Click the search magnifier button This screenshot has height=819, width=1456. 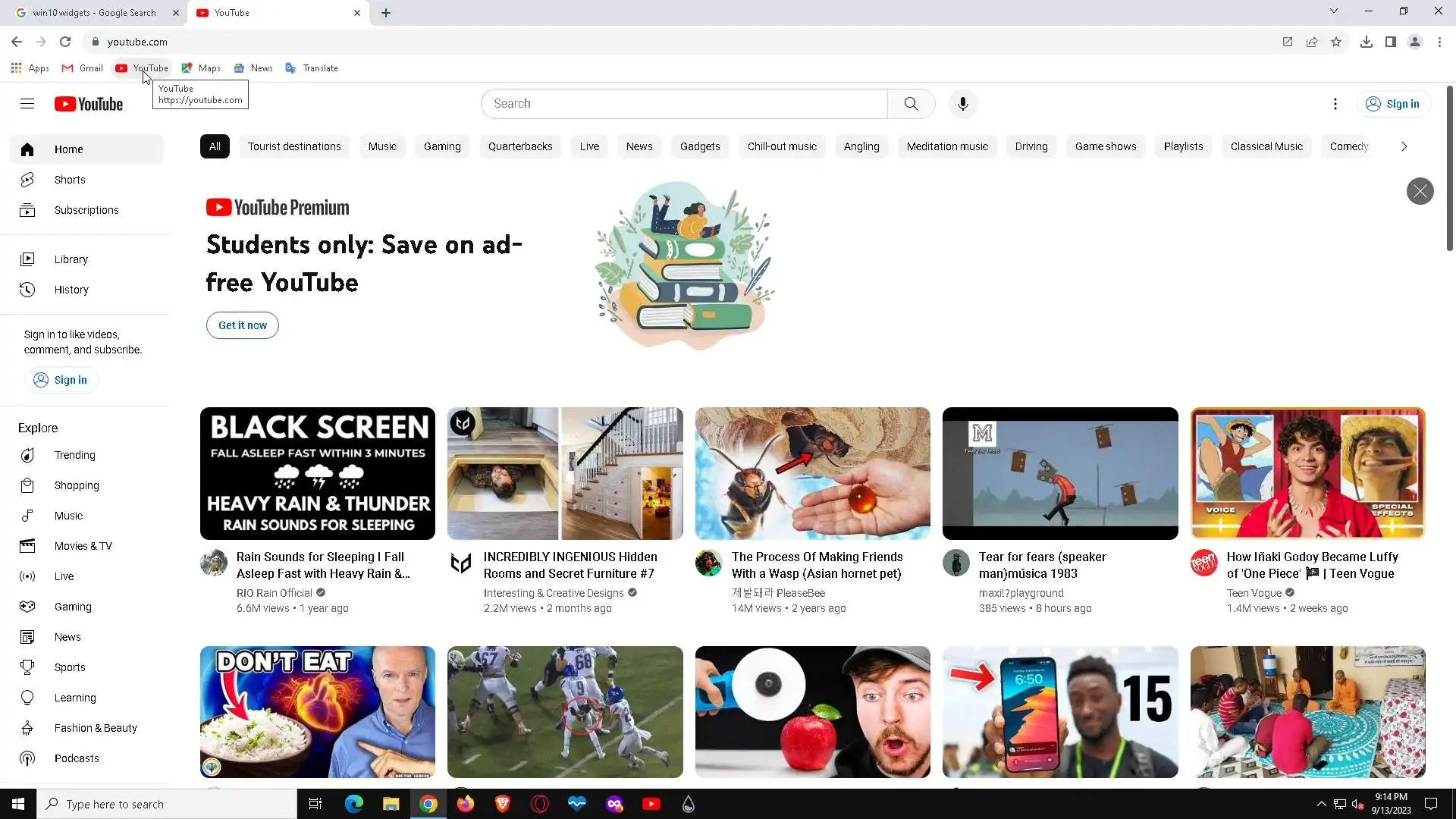tap(911, 104)
